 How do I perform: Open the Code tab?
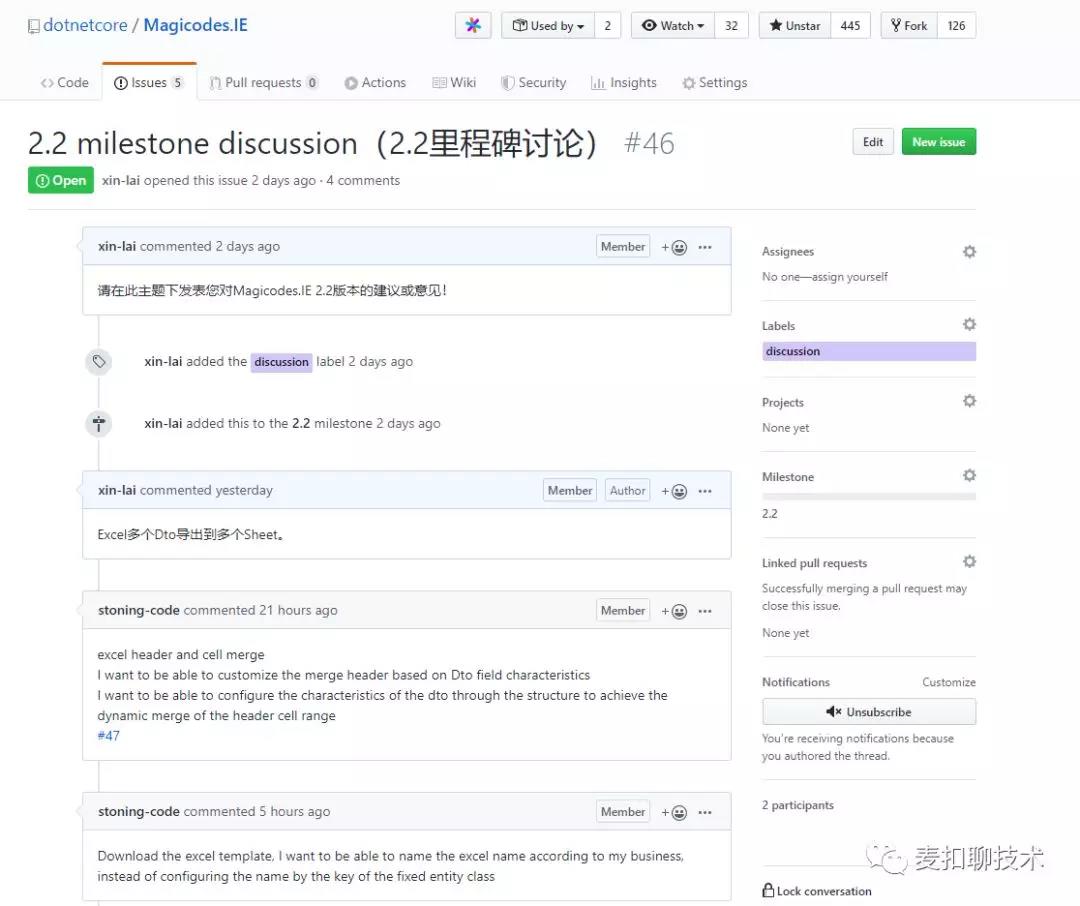[x=65, y=83]
